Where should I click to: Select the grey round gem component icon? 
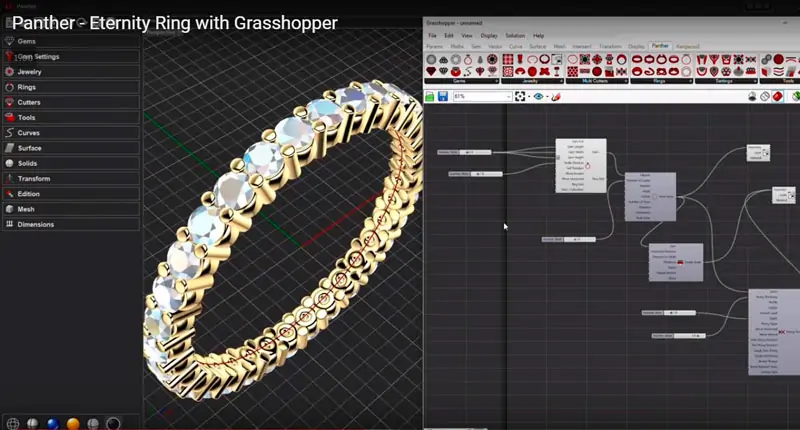point(431,60)
